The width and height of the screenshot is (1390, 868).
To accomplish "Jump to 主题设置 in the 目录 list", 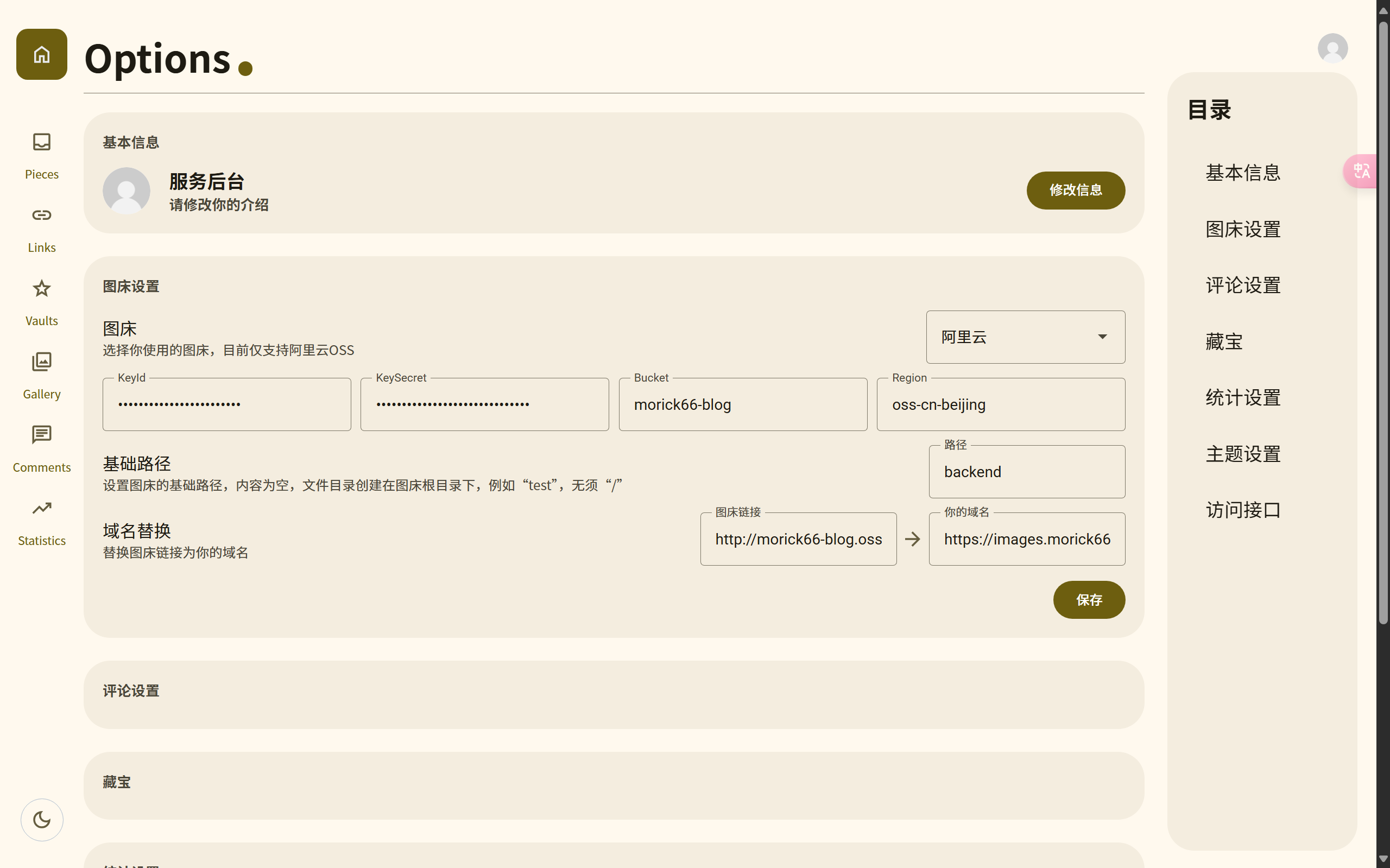I will (x=1243, y=453).
